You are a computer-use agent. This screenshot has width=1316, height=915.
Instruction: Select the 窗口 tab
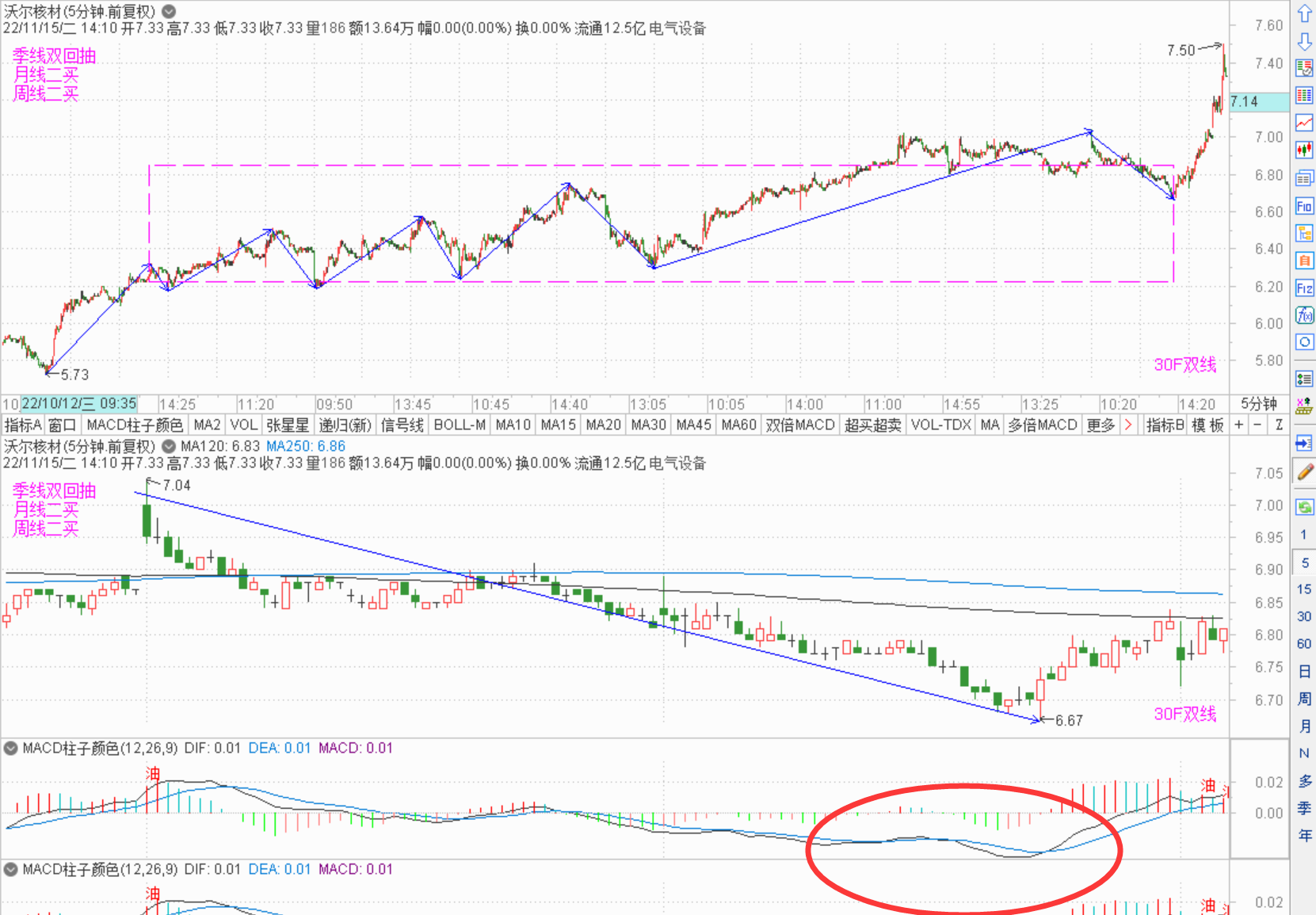(62, 425)
